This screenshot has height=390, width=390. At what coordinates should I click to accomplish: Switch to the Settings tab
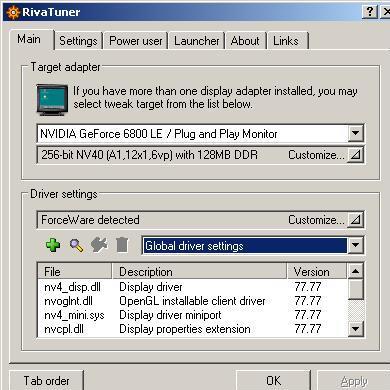[x=78, y=41]
